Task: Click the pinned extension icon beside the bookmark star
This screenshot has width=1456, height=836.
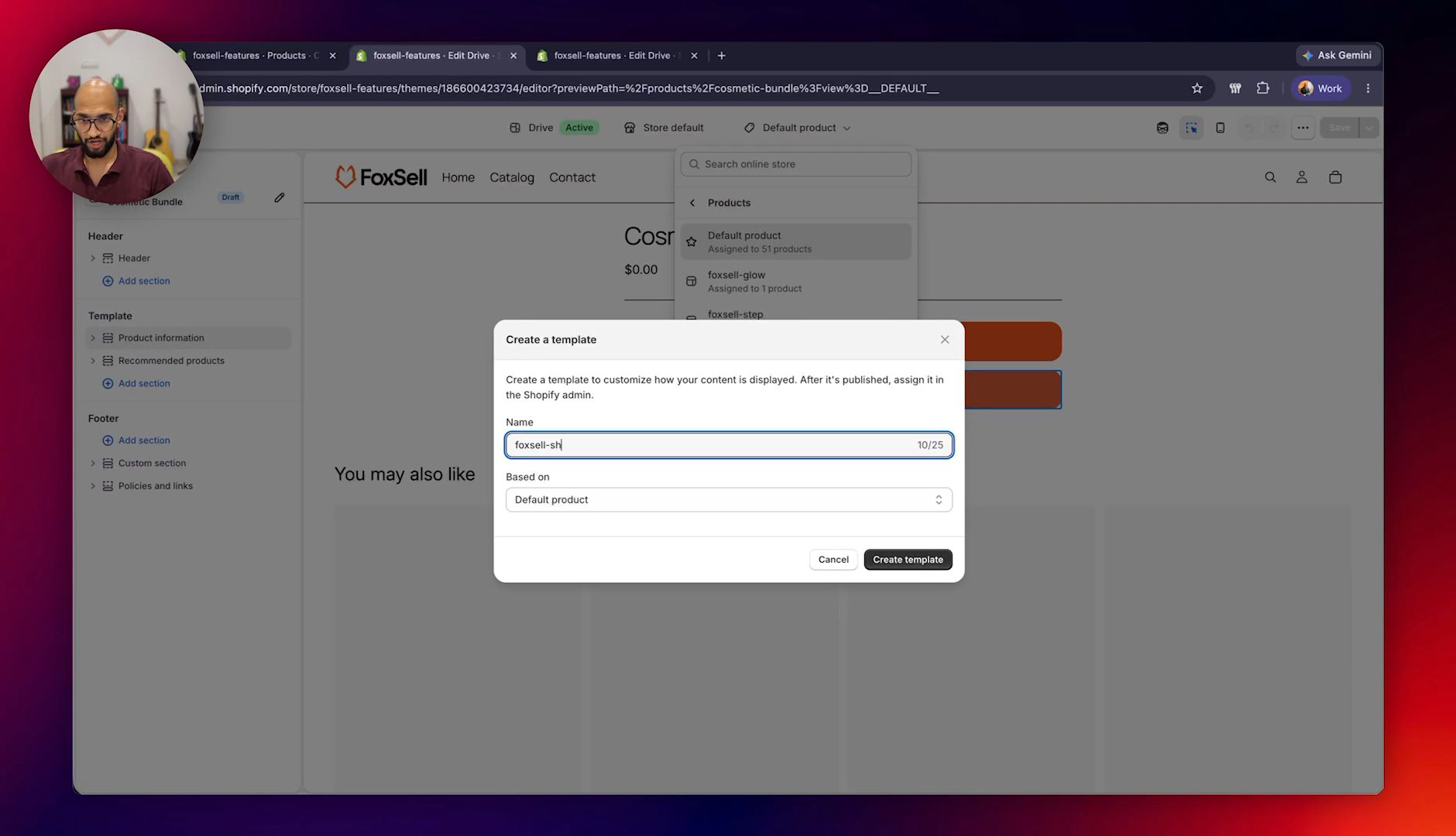Action: (1235, 88)
